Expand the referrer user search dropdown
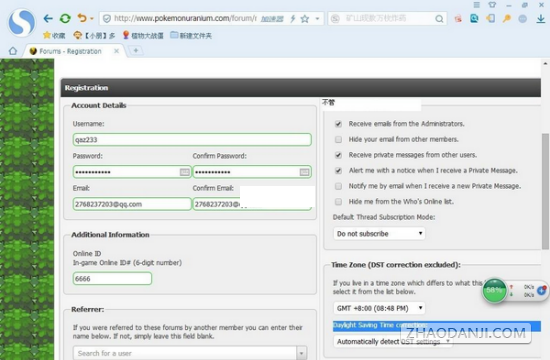550x360 pixels. point(302,353)
